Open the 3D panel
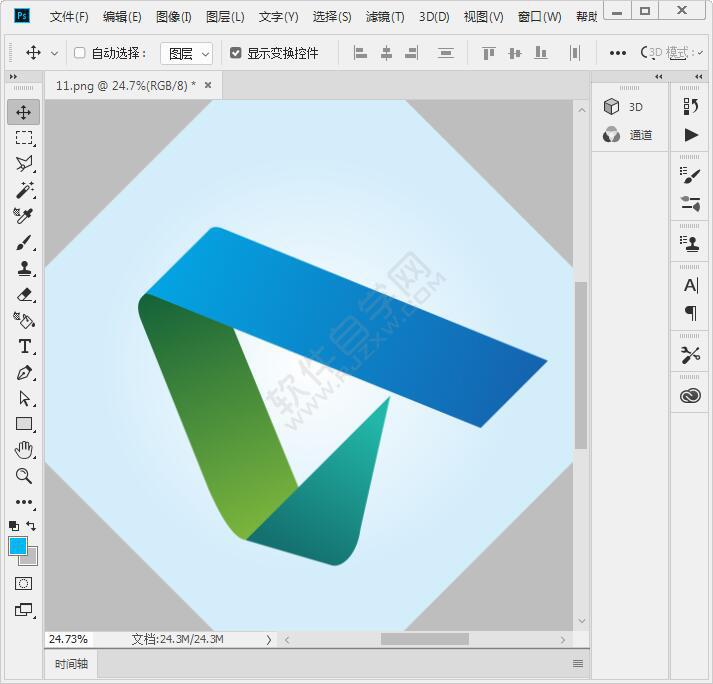The image size is (713, 684). pos(629,107)
